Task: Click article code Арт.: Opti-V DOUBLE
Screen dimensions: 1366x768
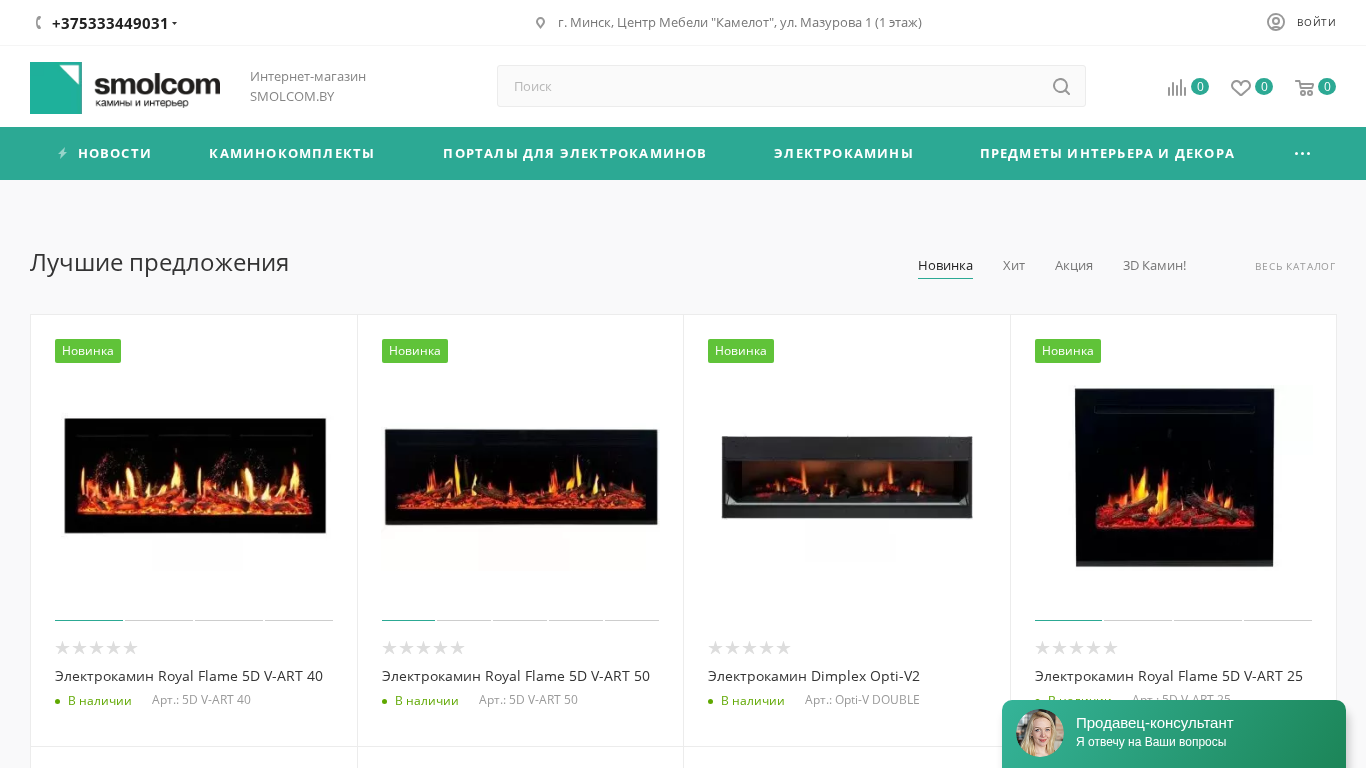Action: pos(862,700)
